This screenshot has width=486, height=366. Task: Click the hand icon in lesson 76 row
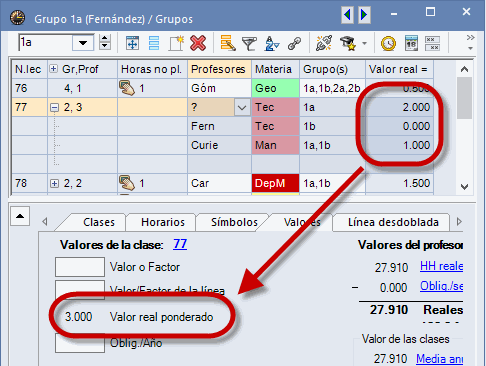pyautogui.click(x=127, y=88)
